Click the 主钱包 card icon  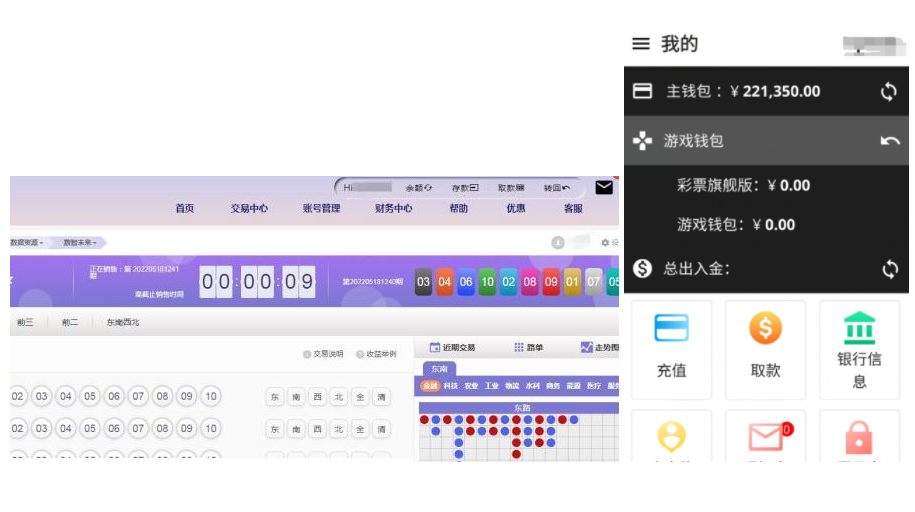[x=642, y=91]
